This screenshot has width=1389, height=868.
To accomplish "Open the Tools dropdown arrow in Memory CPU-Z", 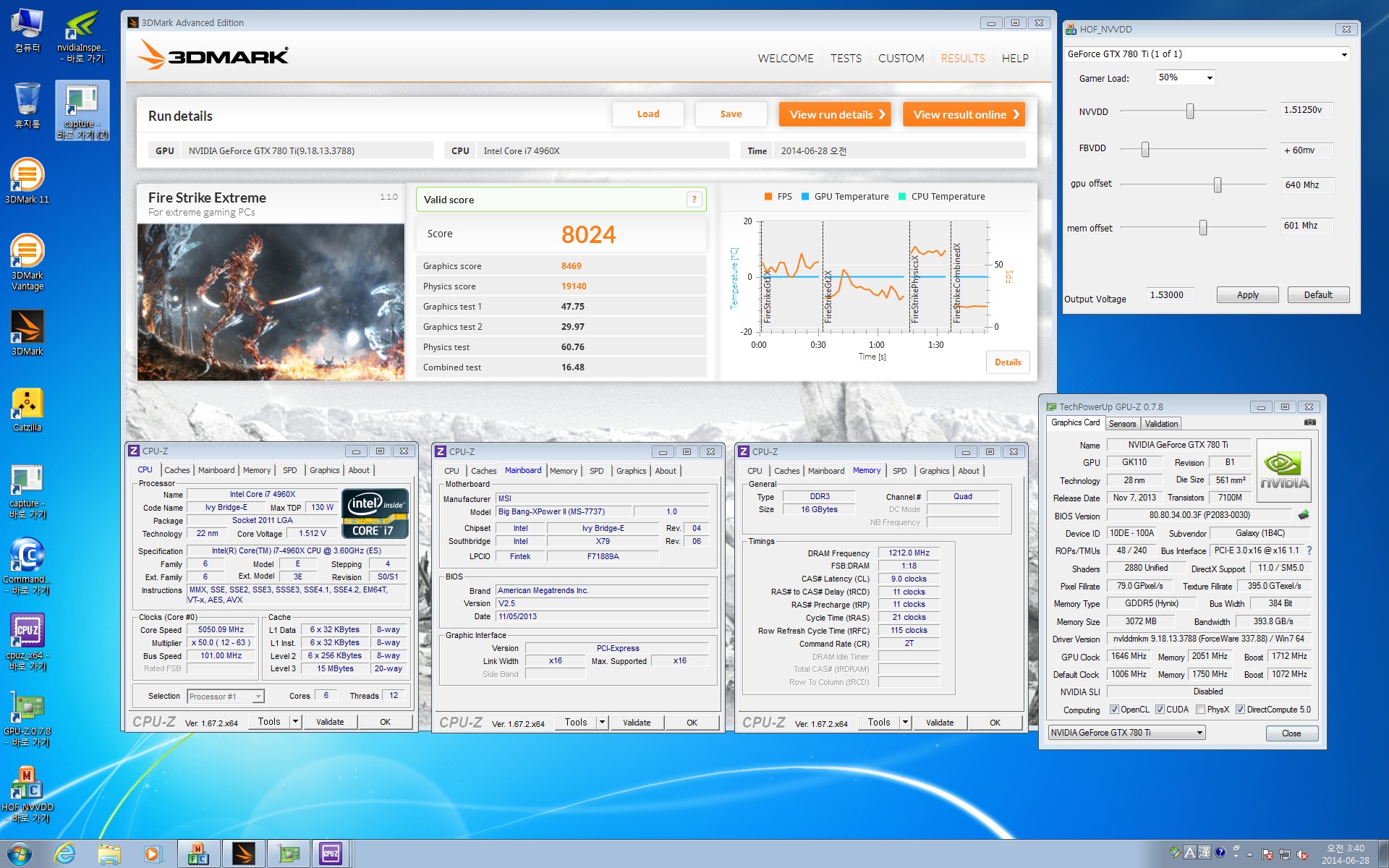I will tap(904, 722).
